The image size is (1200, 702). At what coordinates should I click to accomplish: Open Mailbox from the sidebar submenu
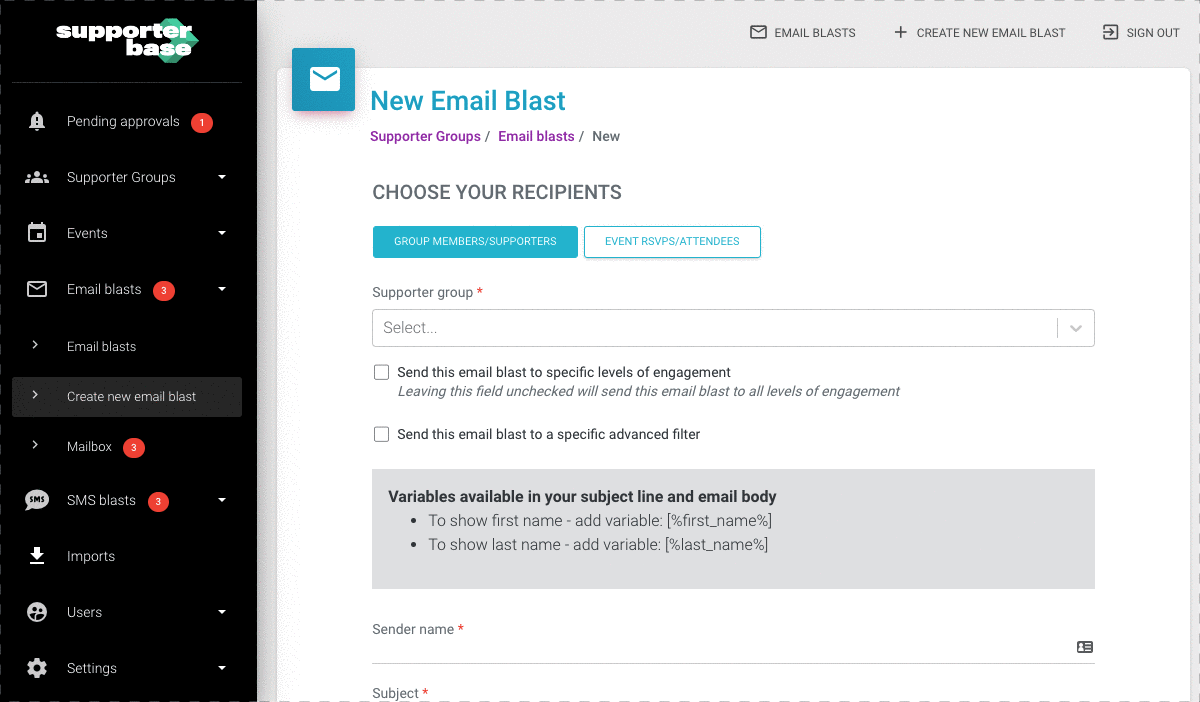click(x=89, y=447)
